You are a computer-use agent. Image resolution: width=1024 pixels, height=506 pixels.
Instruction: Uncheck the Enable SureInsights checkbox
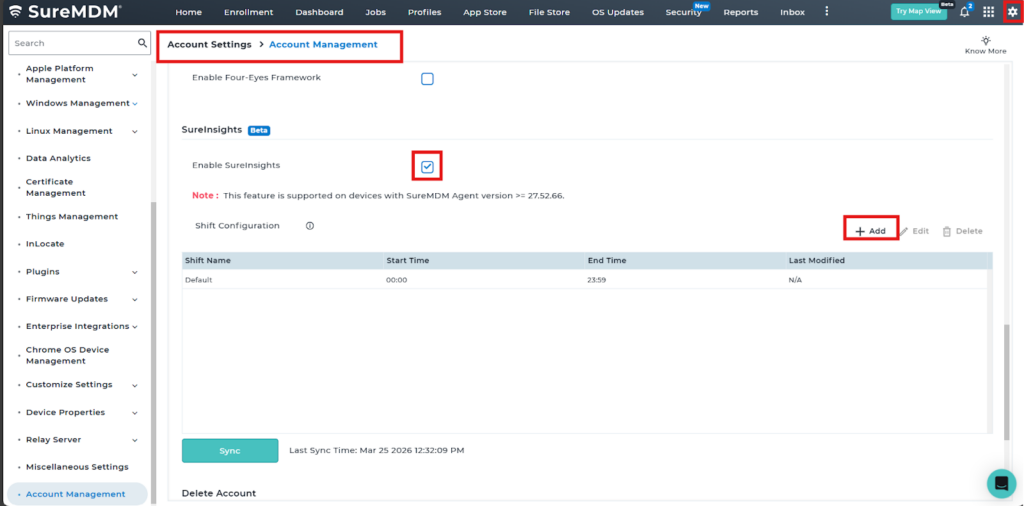click(427, 166)
